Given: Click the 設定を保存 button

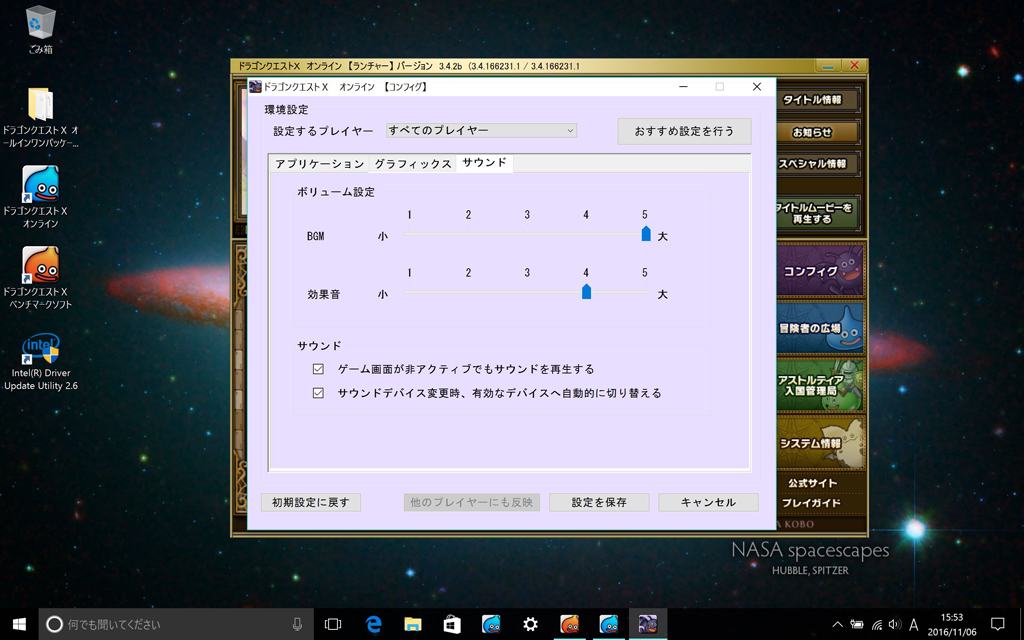Looking at the screenshot, I should point(600,502).
